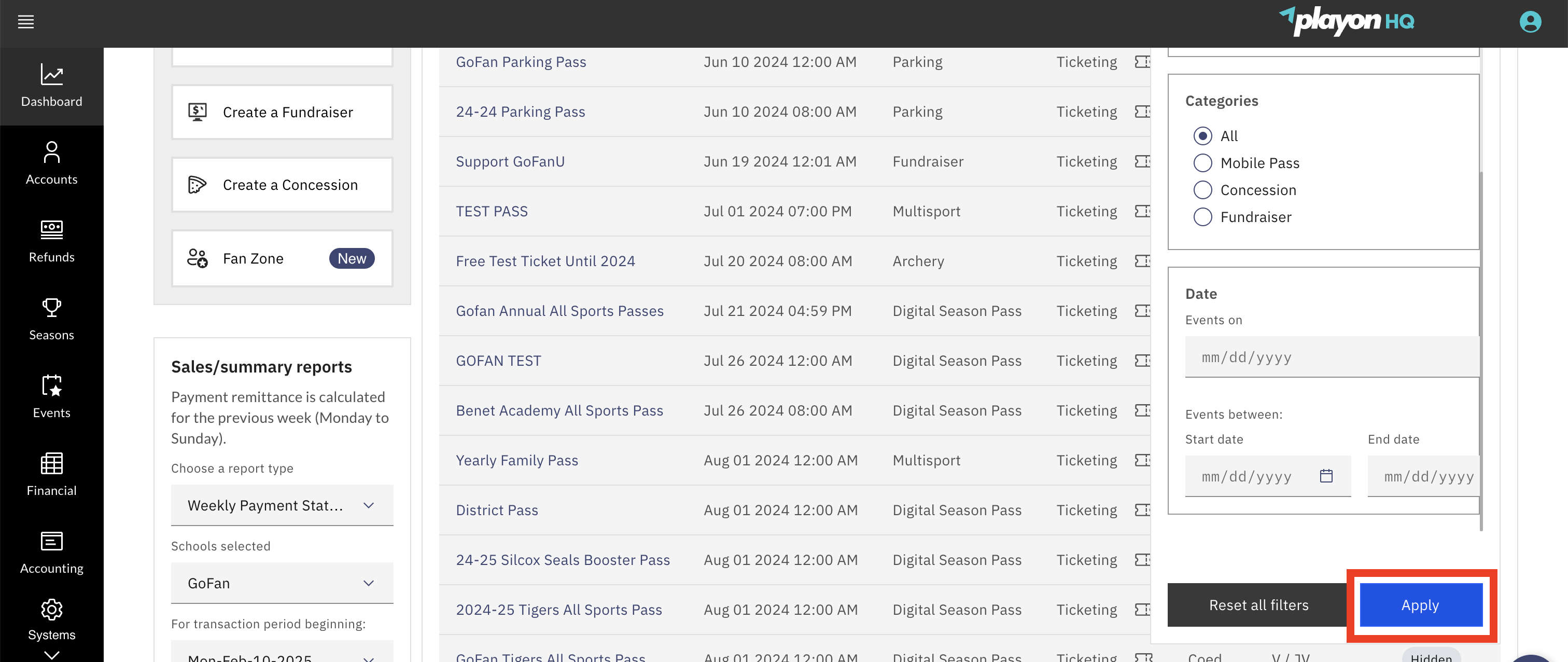1568x662 pixels.
Task: Click the End date input field
Action: tap(1423, 476)
